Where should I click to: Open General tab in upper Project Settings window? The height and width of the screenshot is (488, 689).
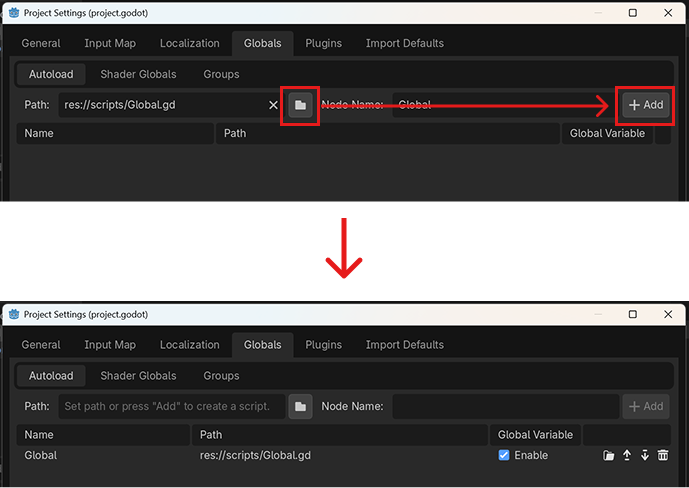pos(41,43)
